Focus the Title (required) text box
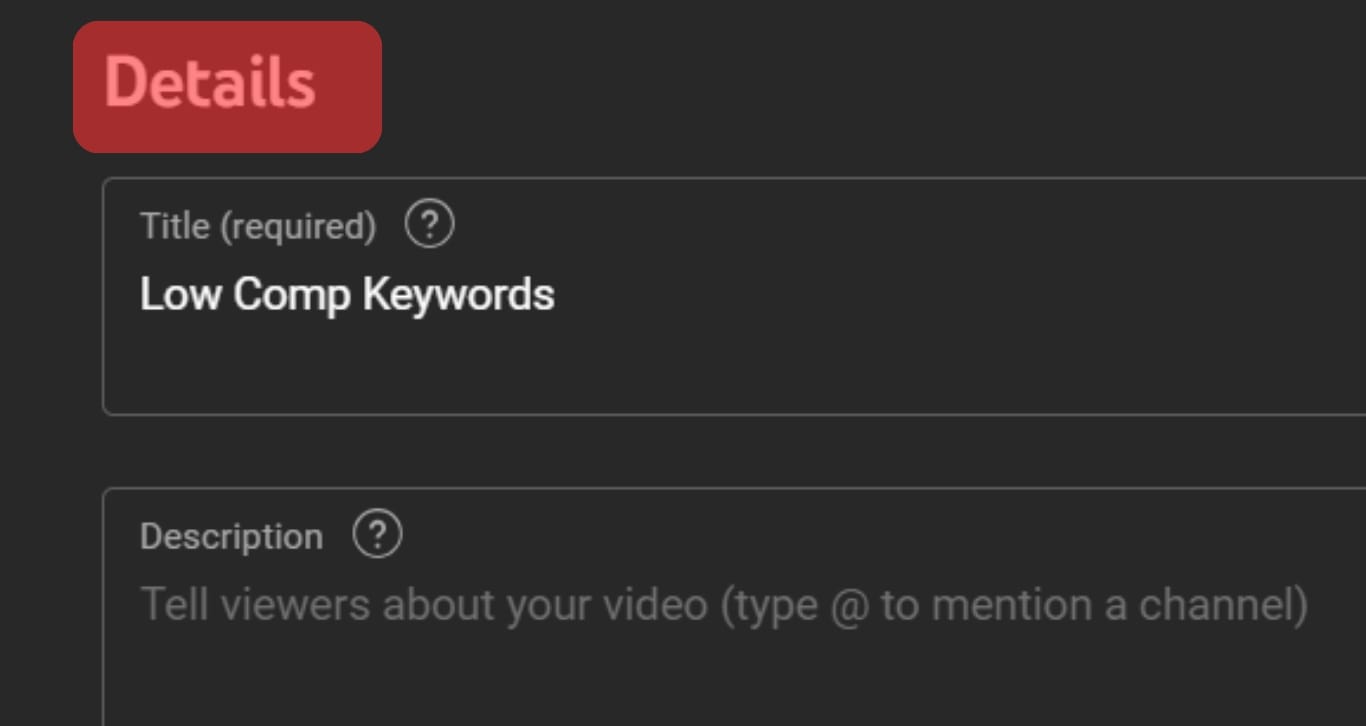The width and height of the screenshot is (1366, 726). coord(734,296)
